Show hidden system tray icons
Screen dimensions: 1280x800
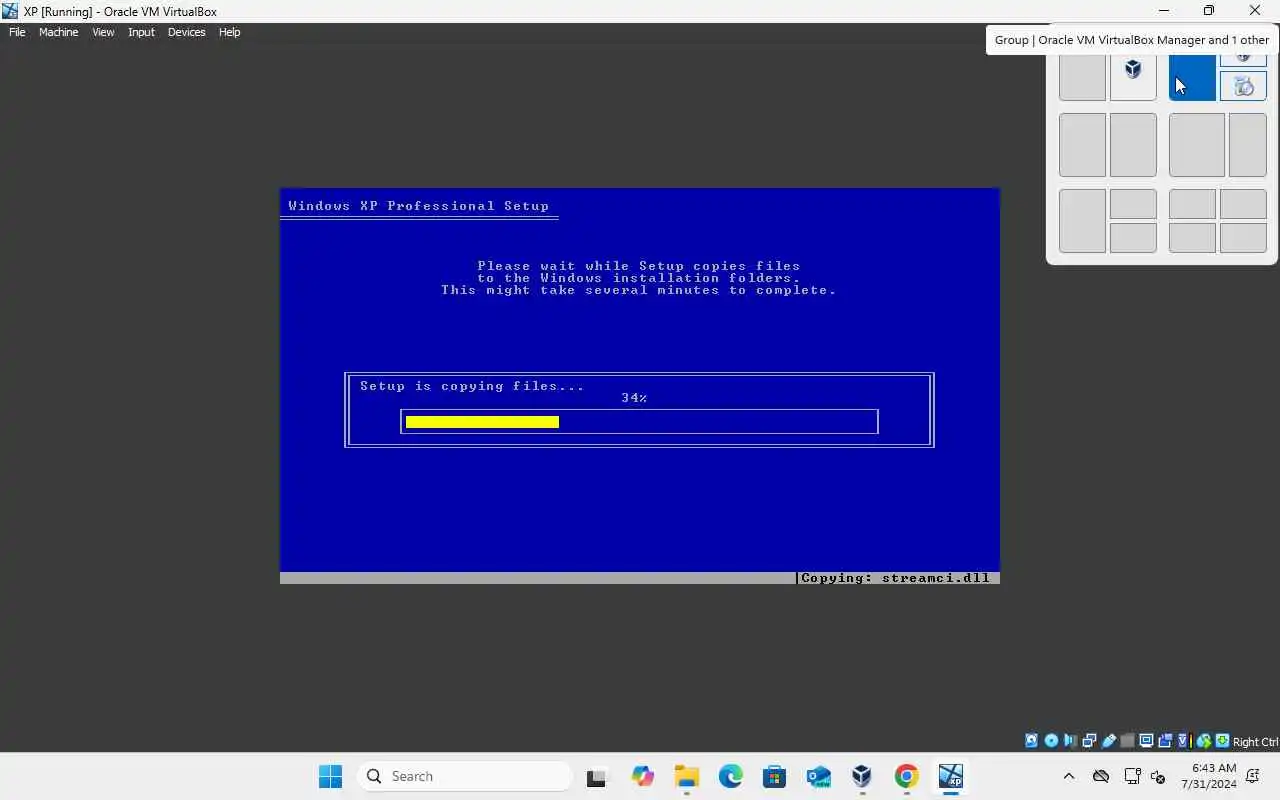tap(1068, 776)
